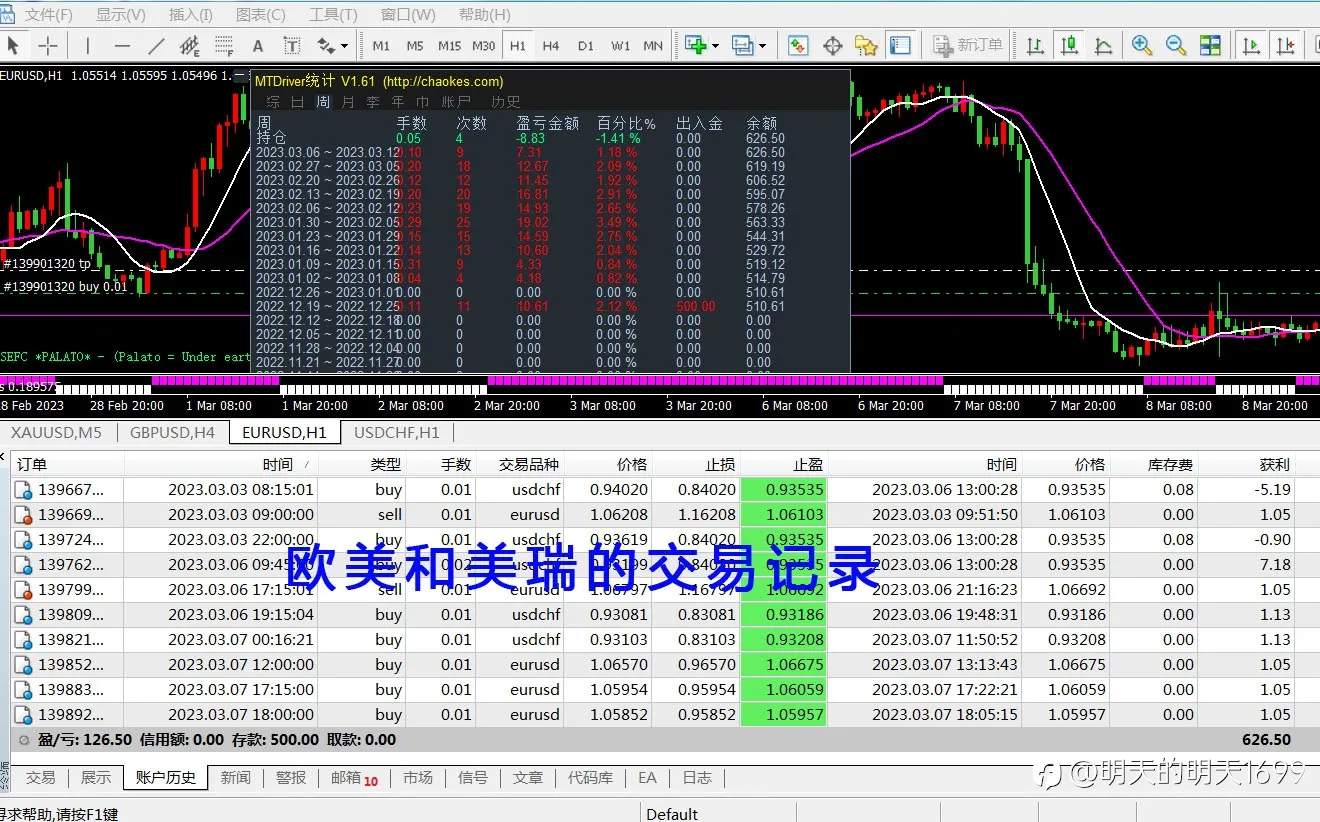Image resolution: width=1320 pixels, height=822 pixels.
Task: Select the 年 yearly stats tab in MTDriver
Action: pyautogui.click(x=398, y=101)
